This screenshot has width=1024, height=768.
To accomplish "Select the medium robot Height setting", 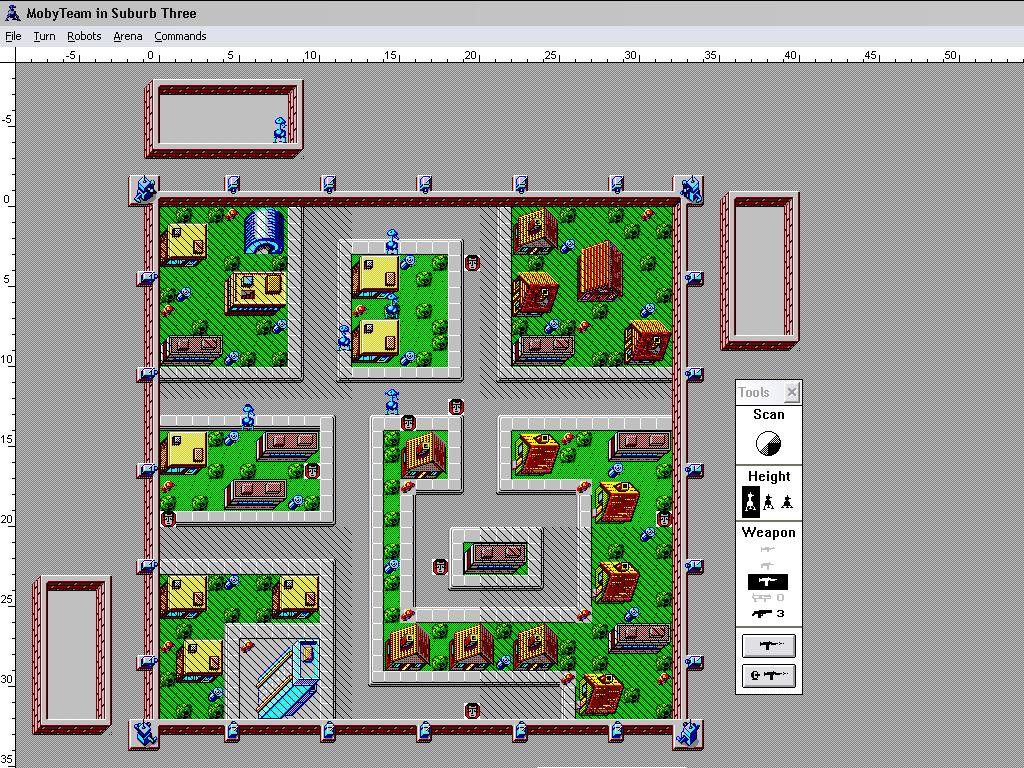I will tap(769, 501).
